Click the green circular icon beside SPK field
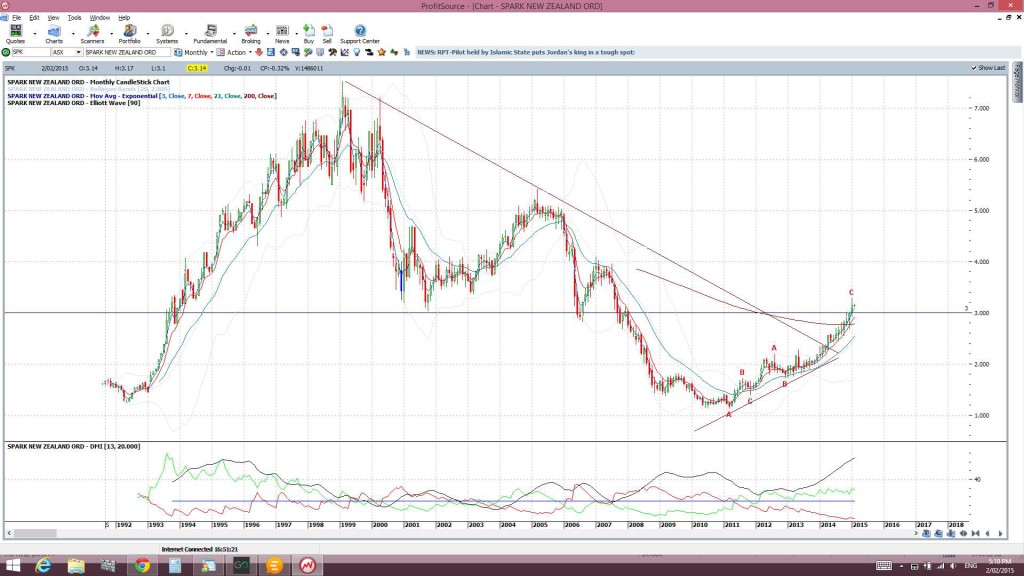 tap(6, 52)
